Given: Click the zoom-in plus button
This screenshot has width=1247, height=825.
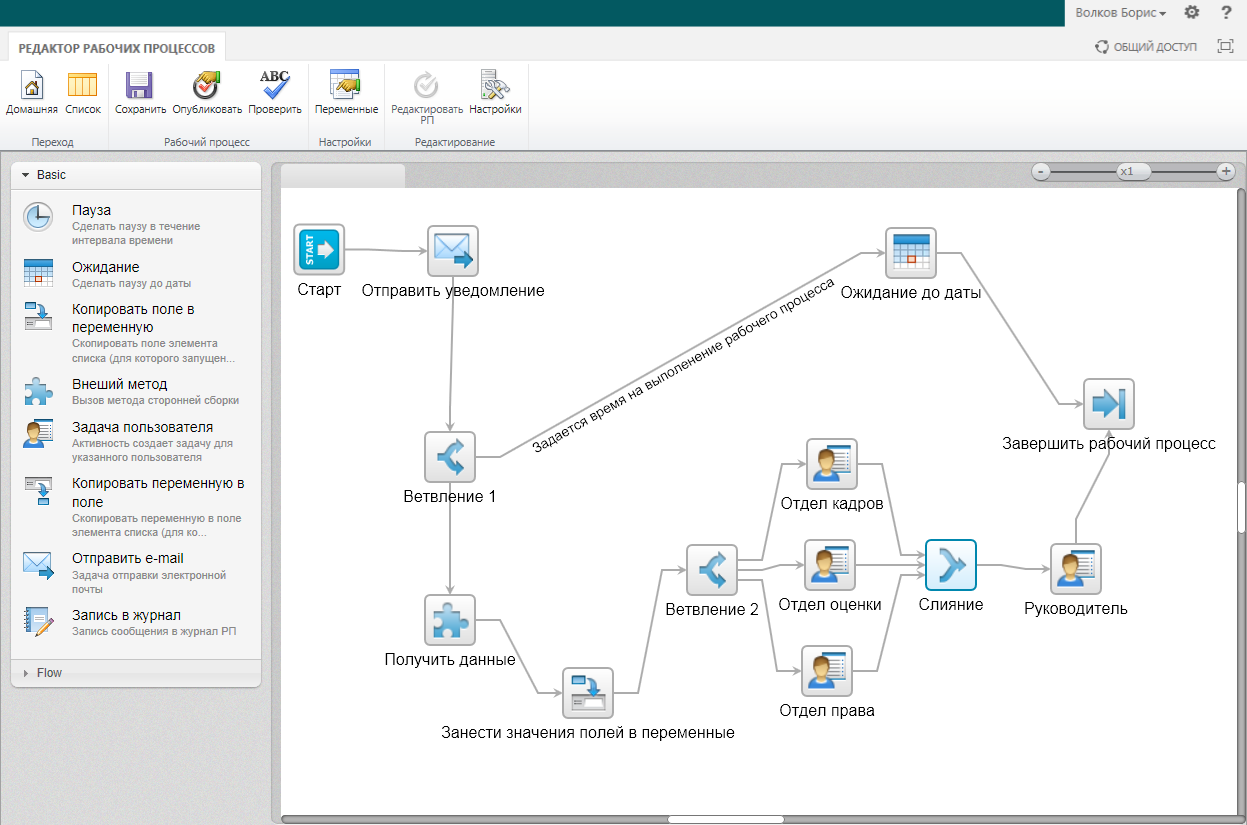Looking at the screenshot, I should [x=1226, y=172].
